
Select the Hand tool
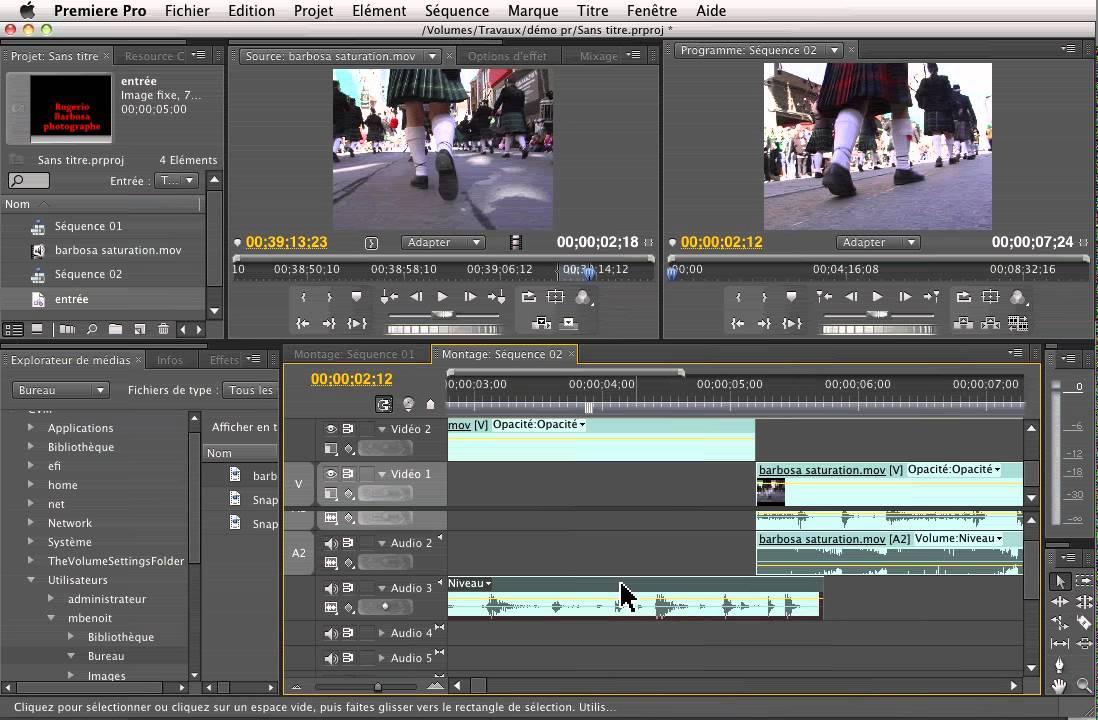point(1059,686)
